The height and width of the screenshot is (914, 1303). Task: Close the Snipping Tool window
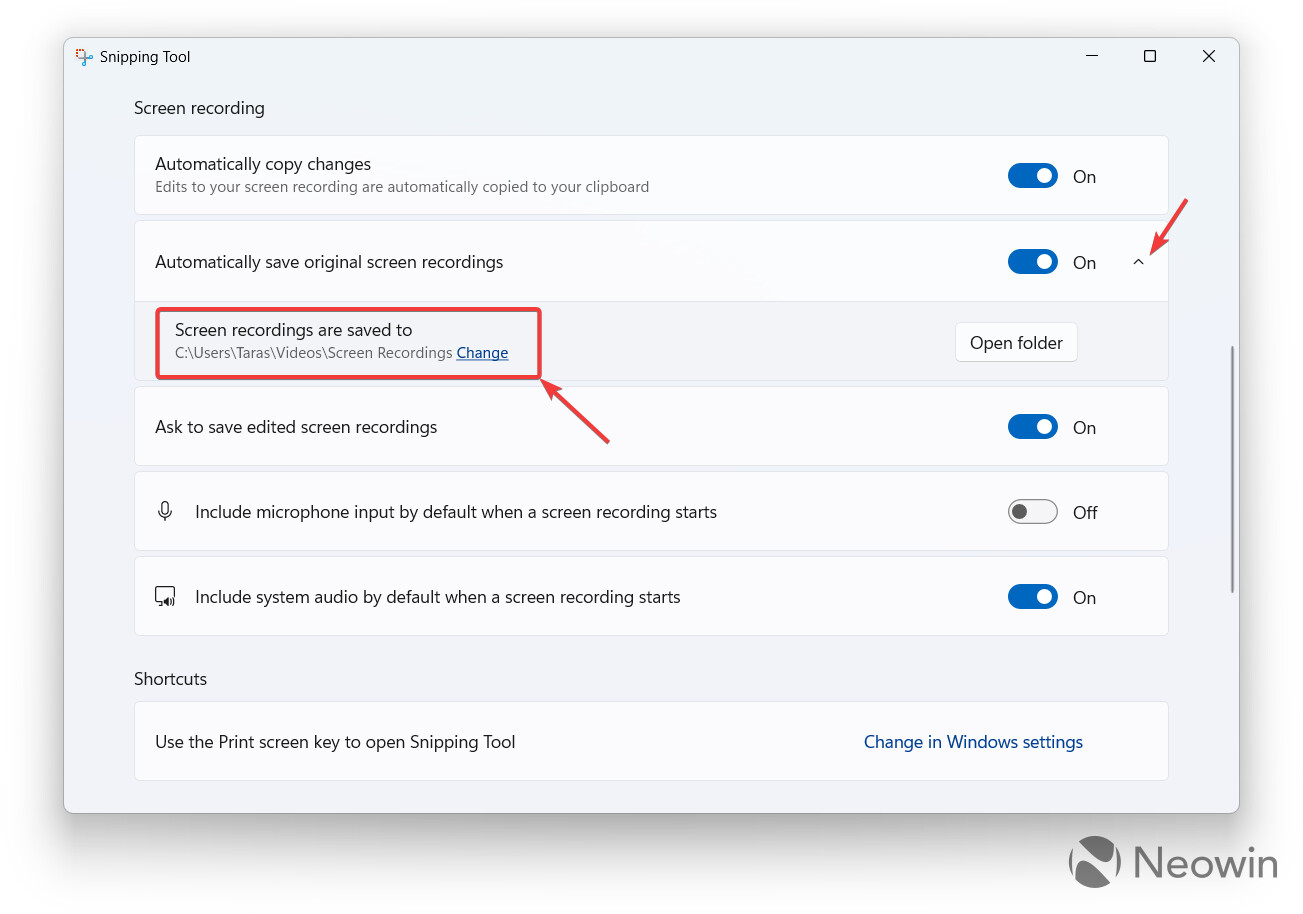point(1208,57)
